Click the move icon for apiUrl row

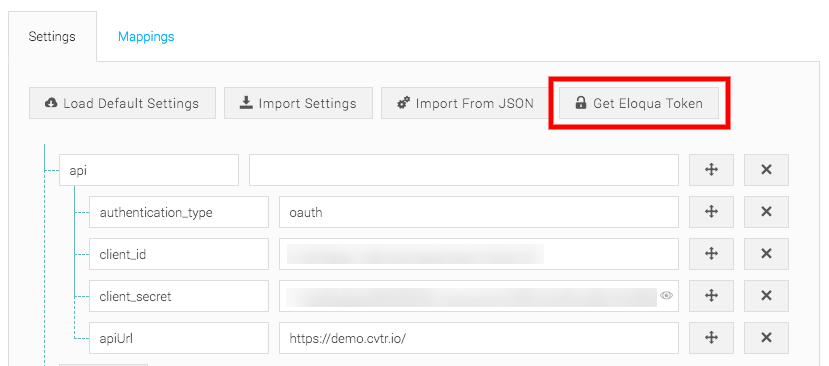tap(711, 337)
